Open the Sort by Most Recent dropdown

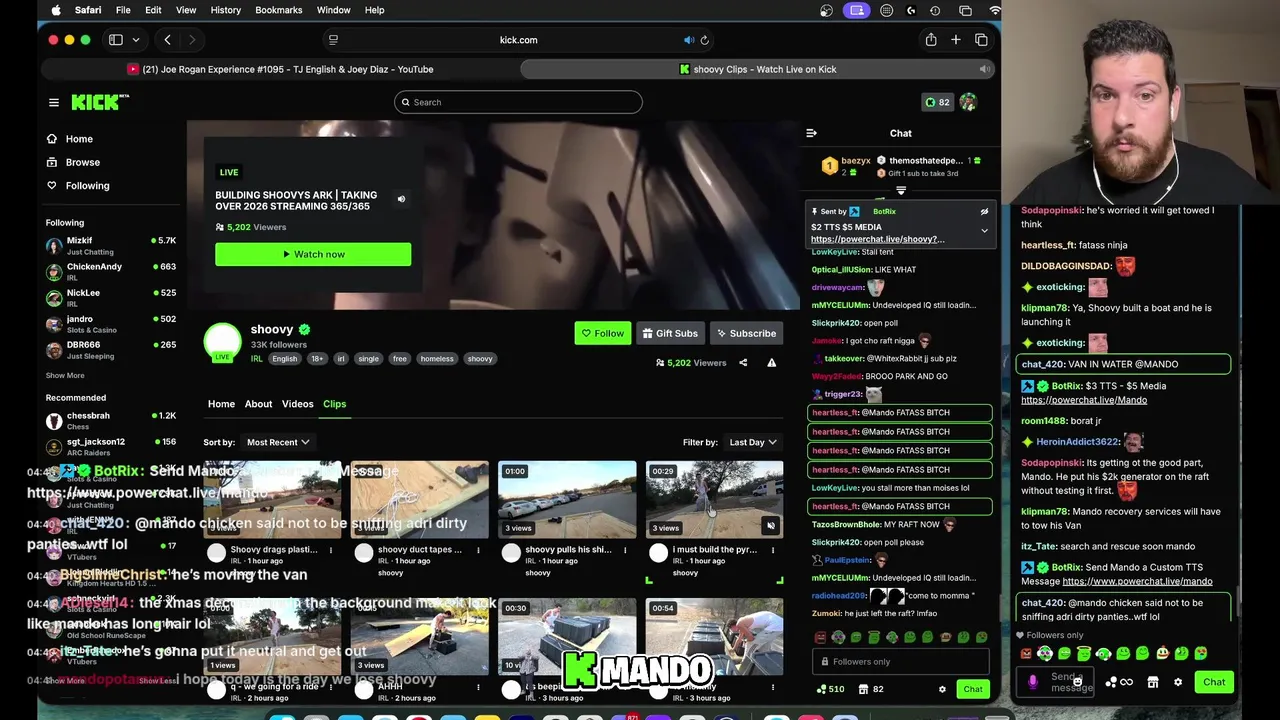[278, 442]
